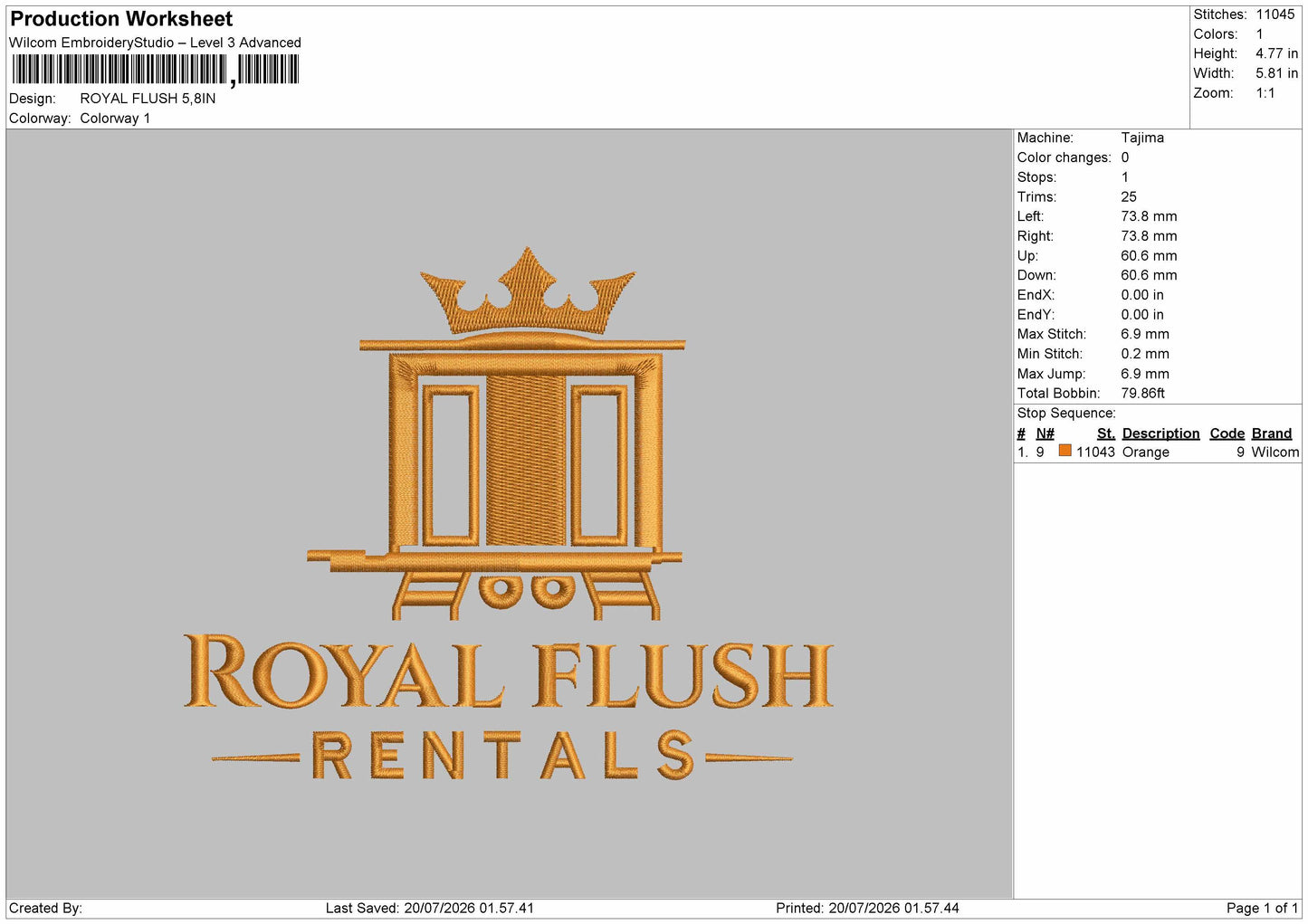Click the stitch count 11043 in stop row
This screenshot has height=924, width=1308.
click(1095, 452)
